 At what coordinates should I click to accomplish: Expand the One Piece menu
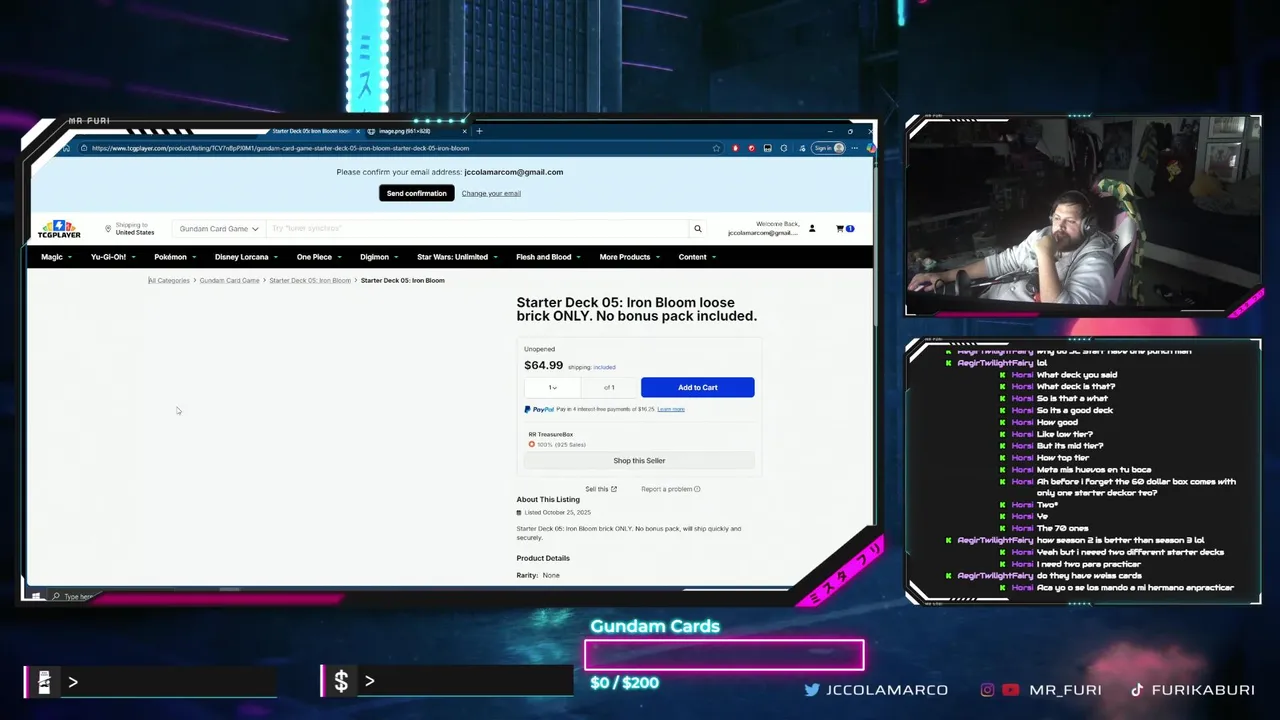[x=319, y=257]
